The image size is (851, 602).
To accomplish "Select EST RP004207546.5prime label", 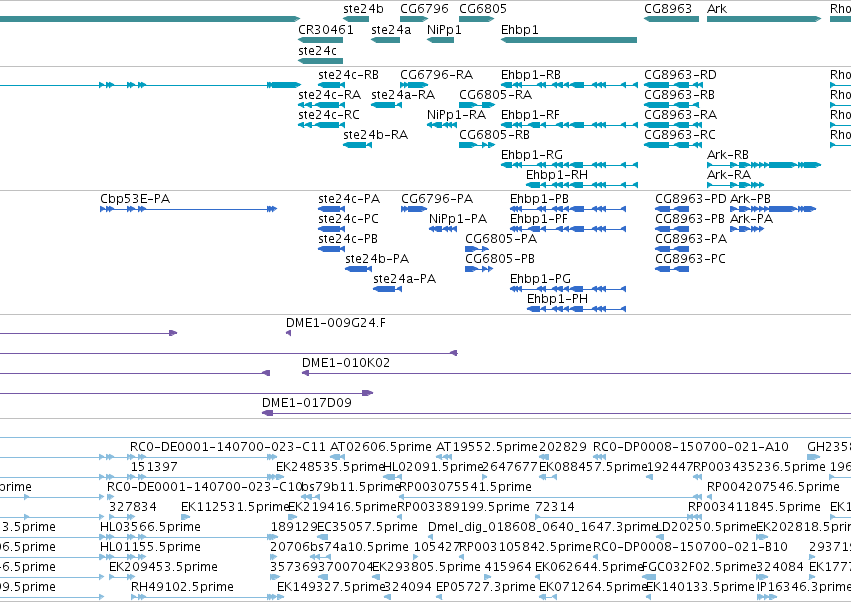I will click(773, 487).
